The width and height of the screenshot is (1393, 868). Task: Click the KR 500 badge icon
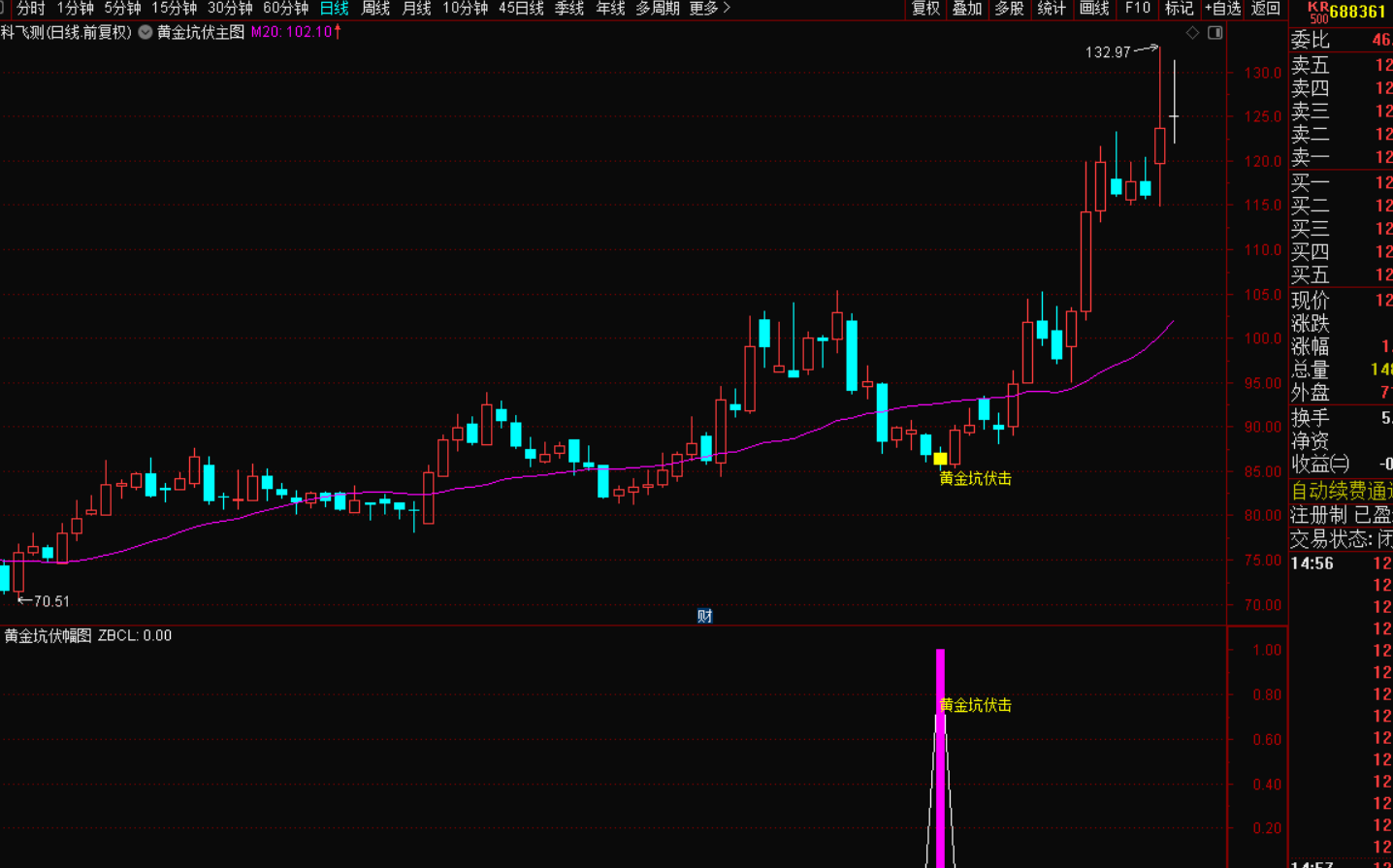click(1317, 12)
